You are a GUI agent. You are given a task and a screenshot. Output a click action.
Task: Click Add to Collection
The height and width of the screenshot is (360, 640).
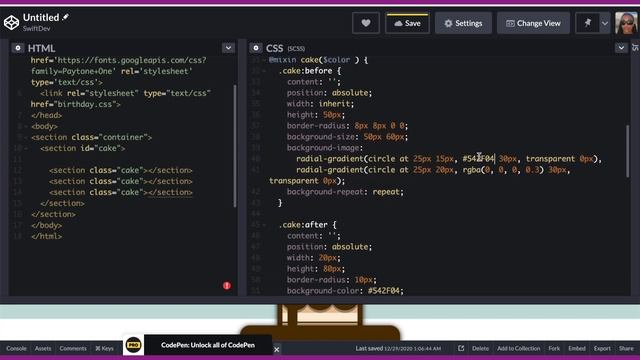[518, 348]
